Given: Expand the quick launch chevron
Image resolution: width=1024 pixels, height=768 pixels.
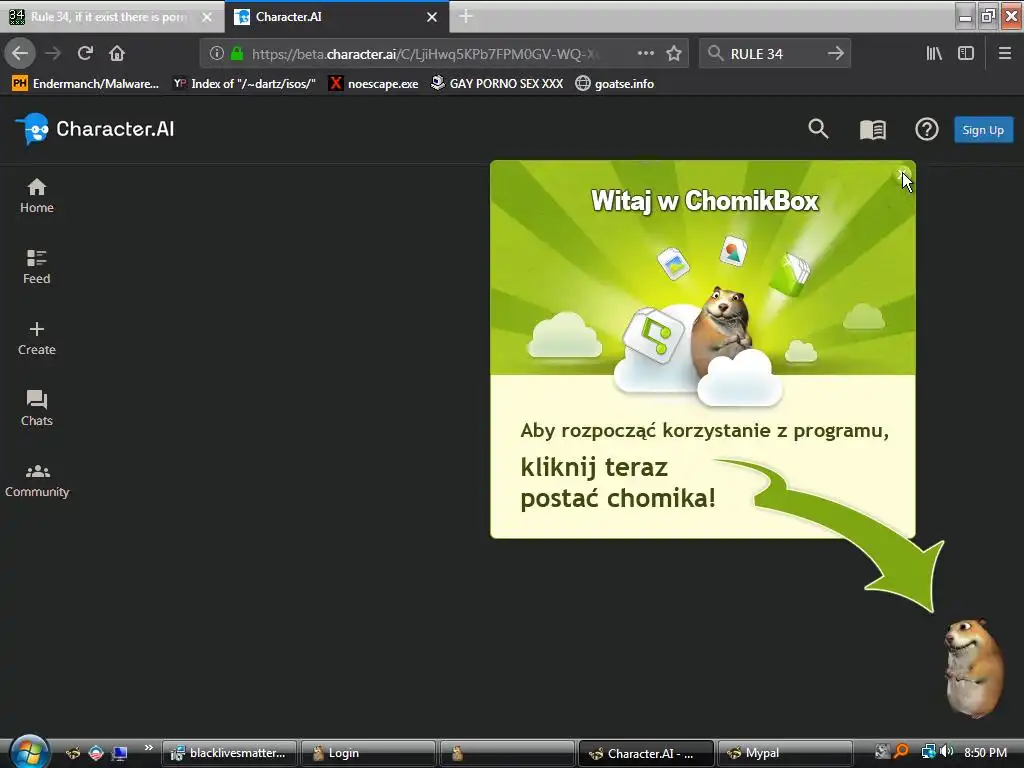Looking at the screenshot, I should 148,747.
